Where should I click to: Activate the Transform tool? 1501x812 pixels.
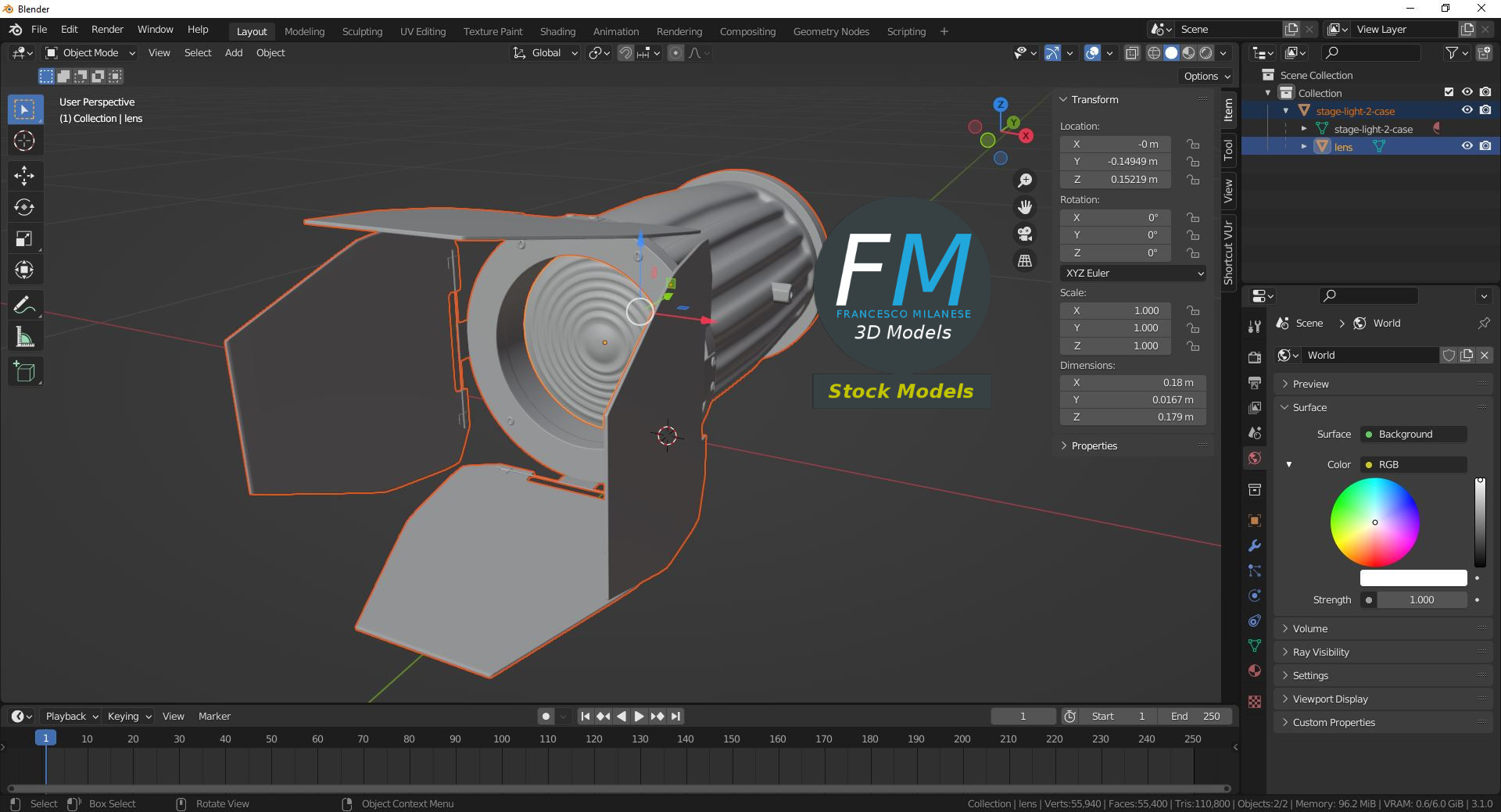[x=24, y=270]
